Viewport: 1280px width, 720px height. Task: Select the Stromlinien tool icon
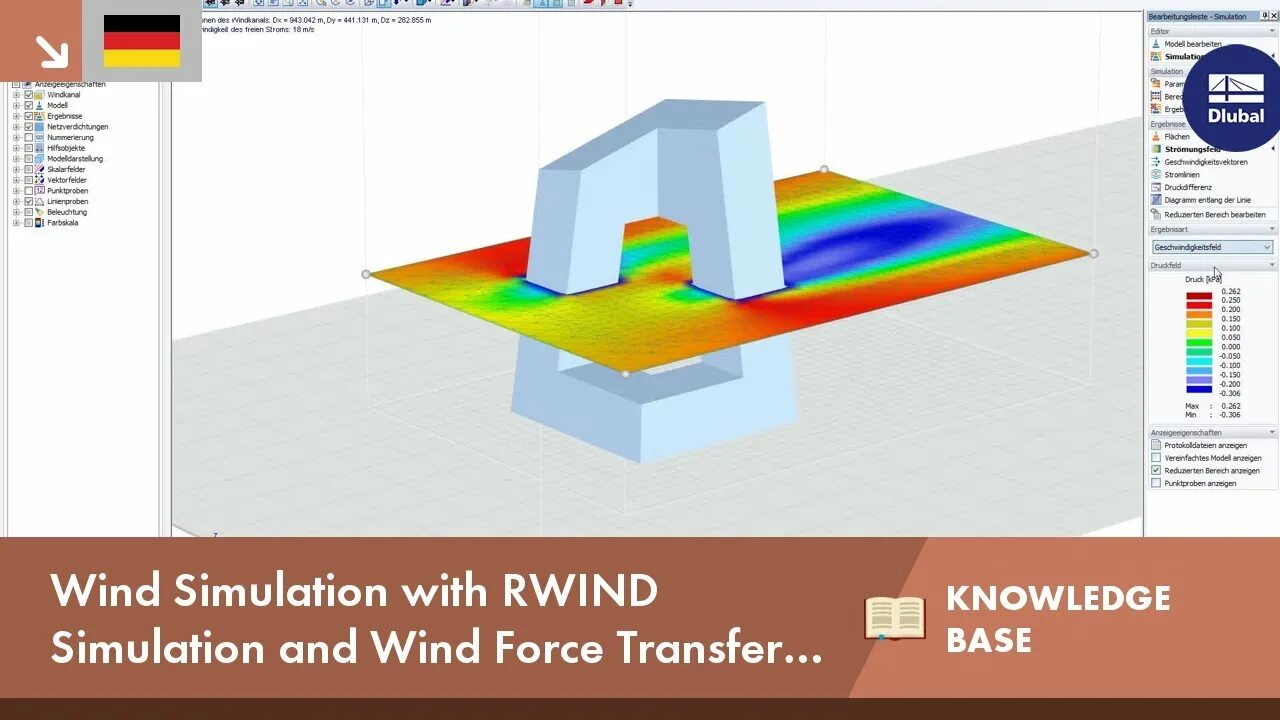(1156, 175)
